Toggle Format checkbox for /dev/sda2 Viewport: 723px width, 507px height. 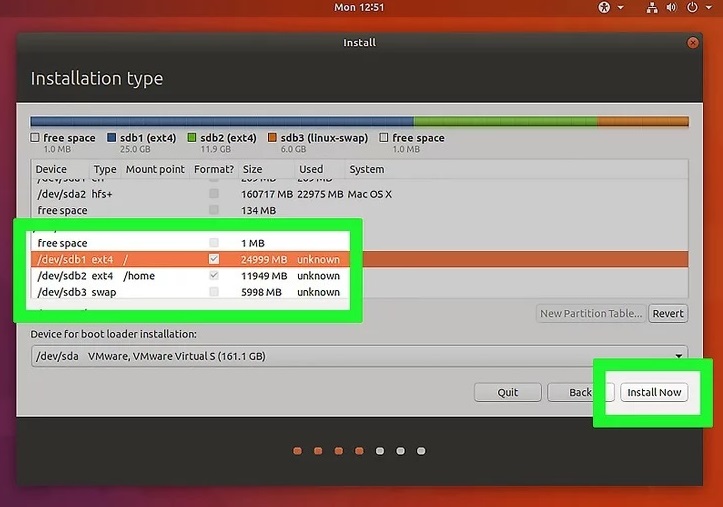pyautogui.click(x=213, y=194)
